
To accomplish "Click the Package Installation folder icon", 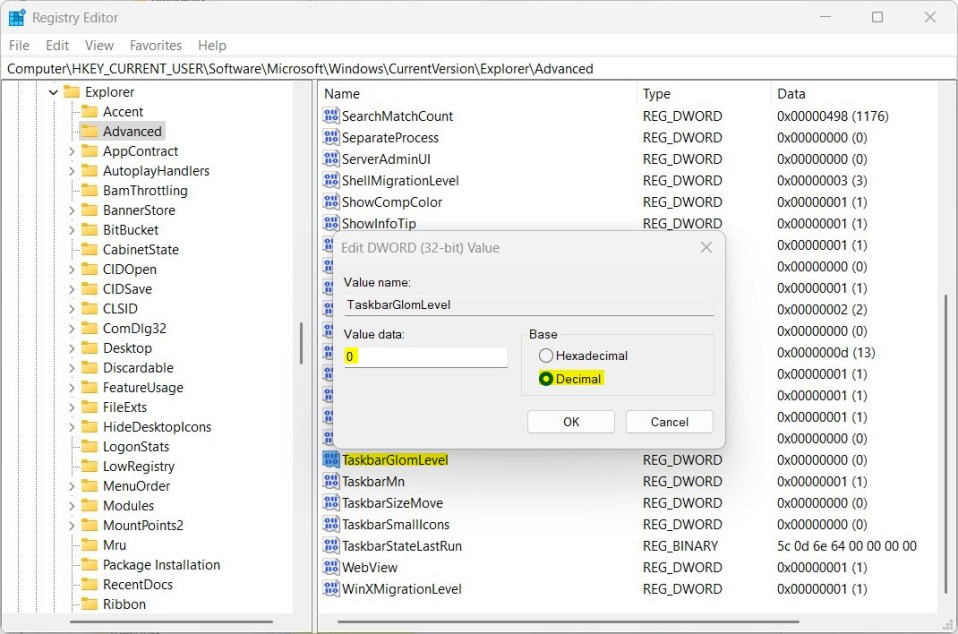I will (90, 564).
